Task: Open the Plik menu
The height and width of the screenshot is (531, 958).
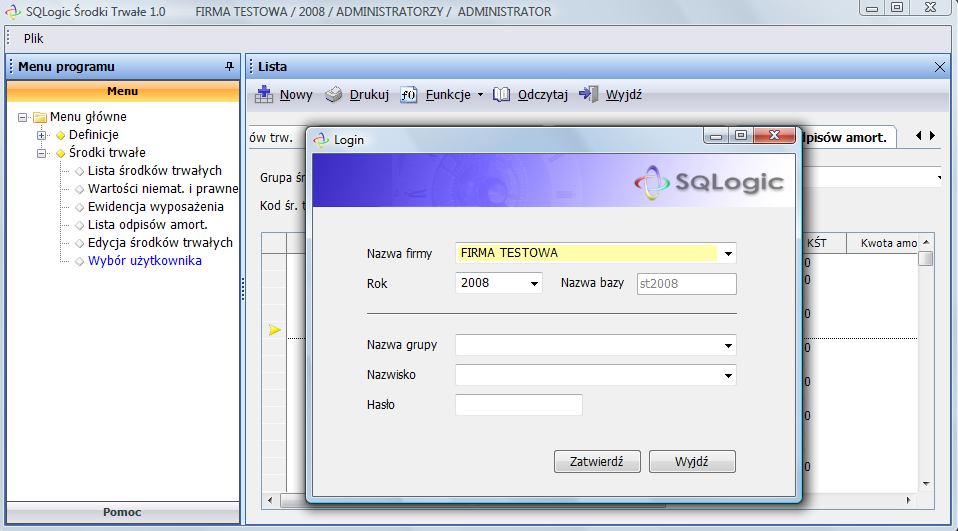Action: click(x=34, y=38)
